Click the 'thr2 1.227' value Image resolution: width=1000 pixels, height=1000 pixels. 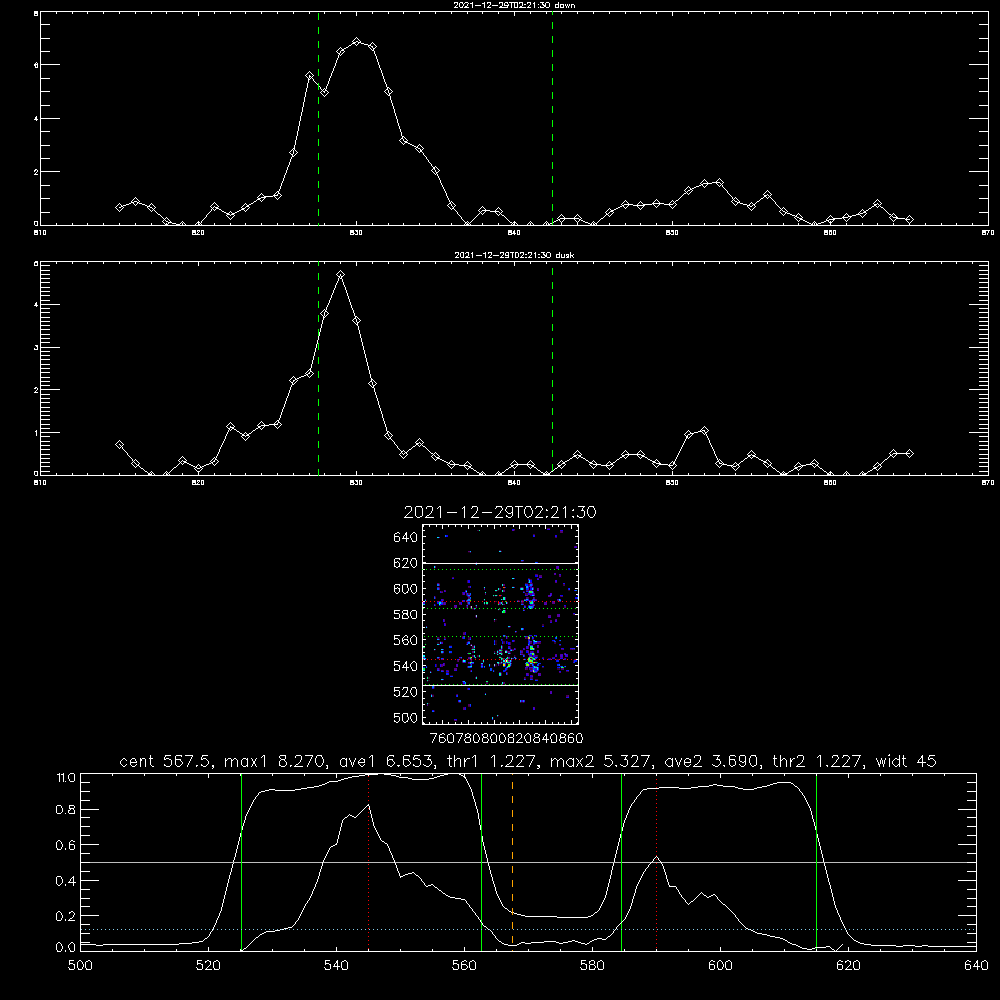click(819, 761)
